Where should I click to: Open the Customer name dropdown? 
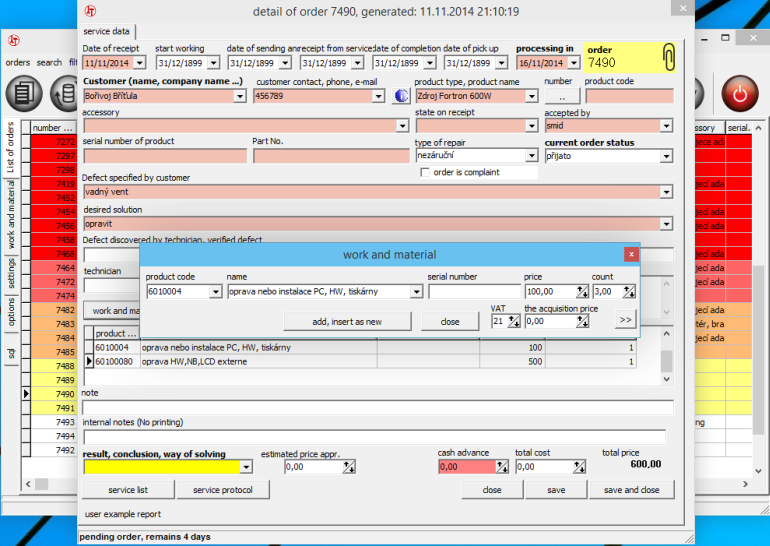pyautogui.click(x=240, y=96)
